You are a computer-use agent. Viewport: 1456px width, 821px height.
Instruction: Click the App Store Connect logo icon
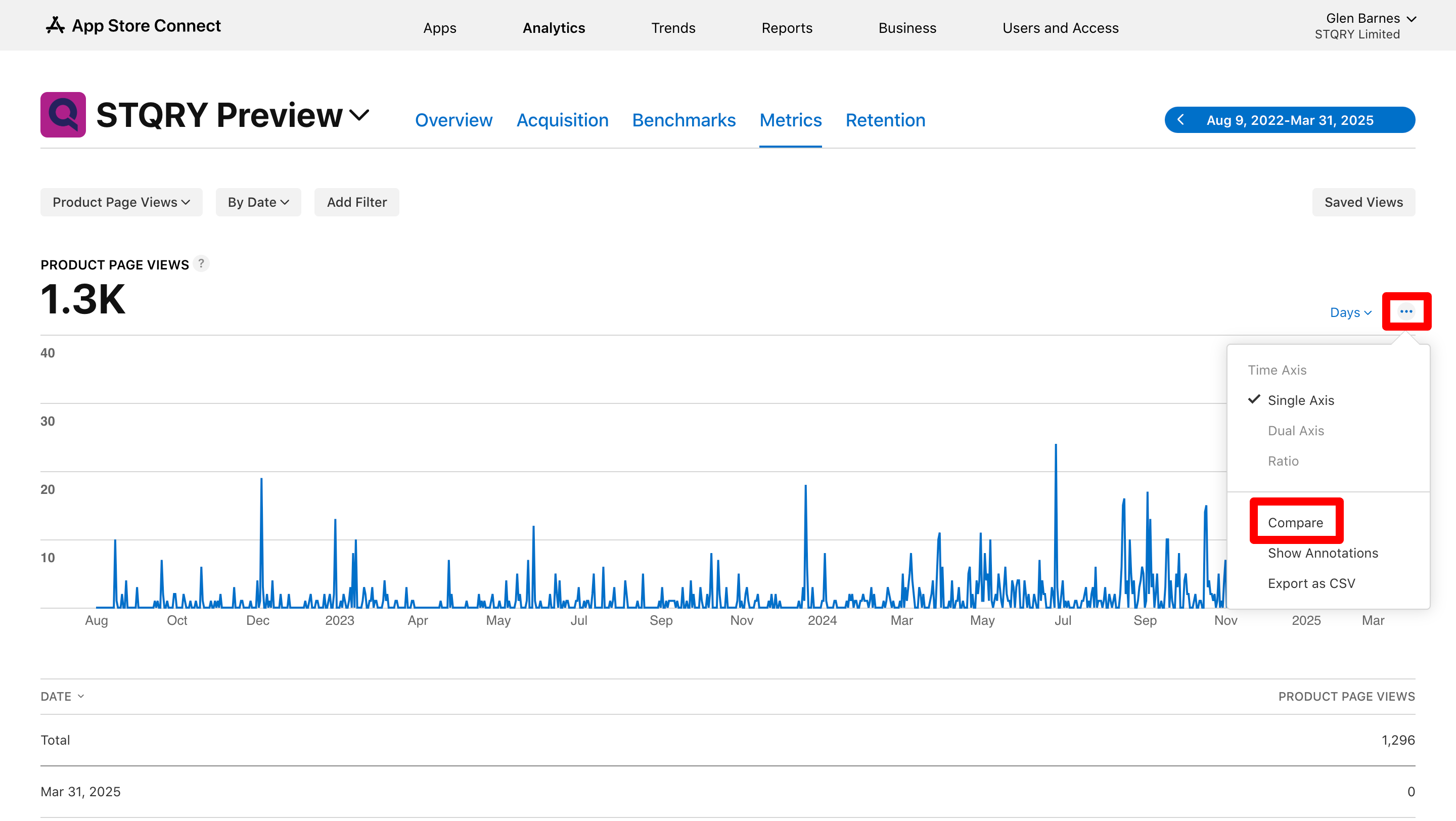[x=55, y=25]
